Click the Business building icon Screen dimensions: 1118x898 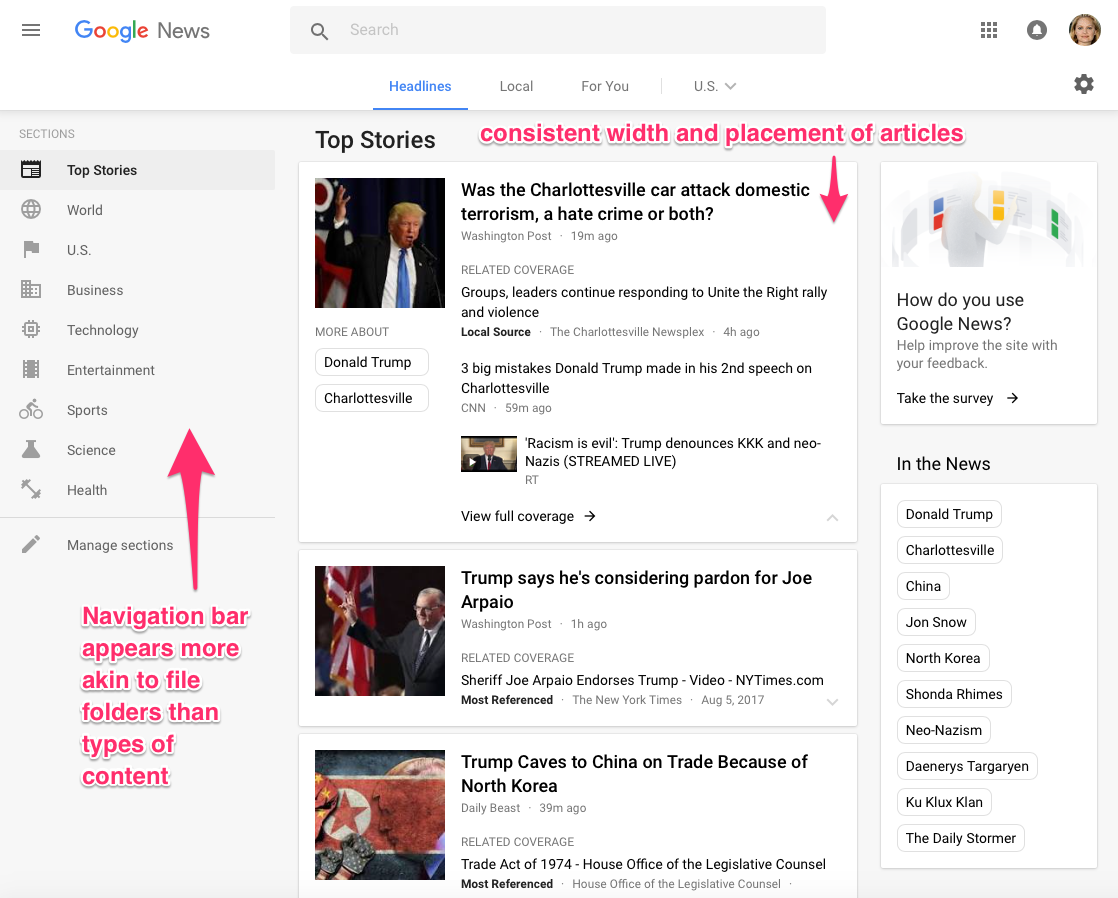(31, 290)
